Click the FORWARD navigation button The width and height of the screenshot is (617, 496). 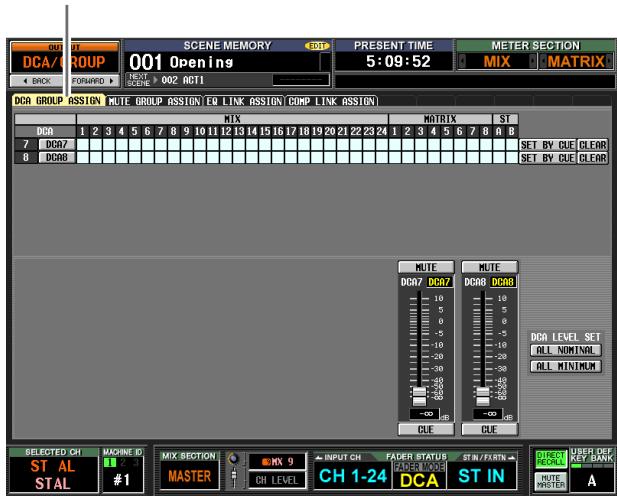92,81
